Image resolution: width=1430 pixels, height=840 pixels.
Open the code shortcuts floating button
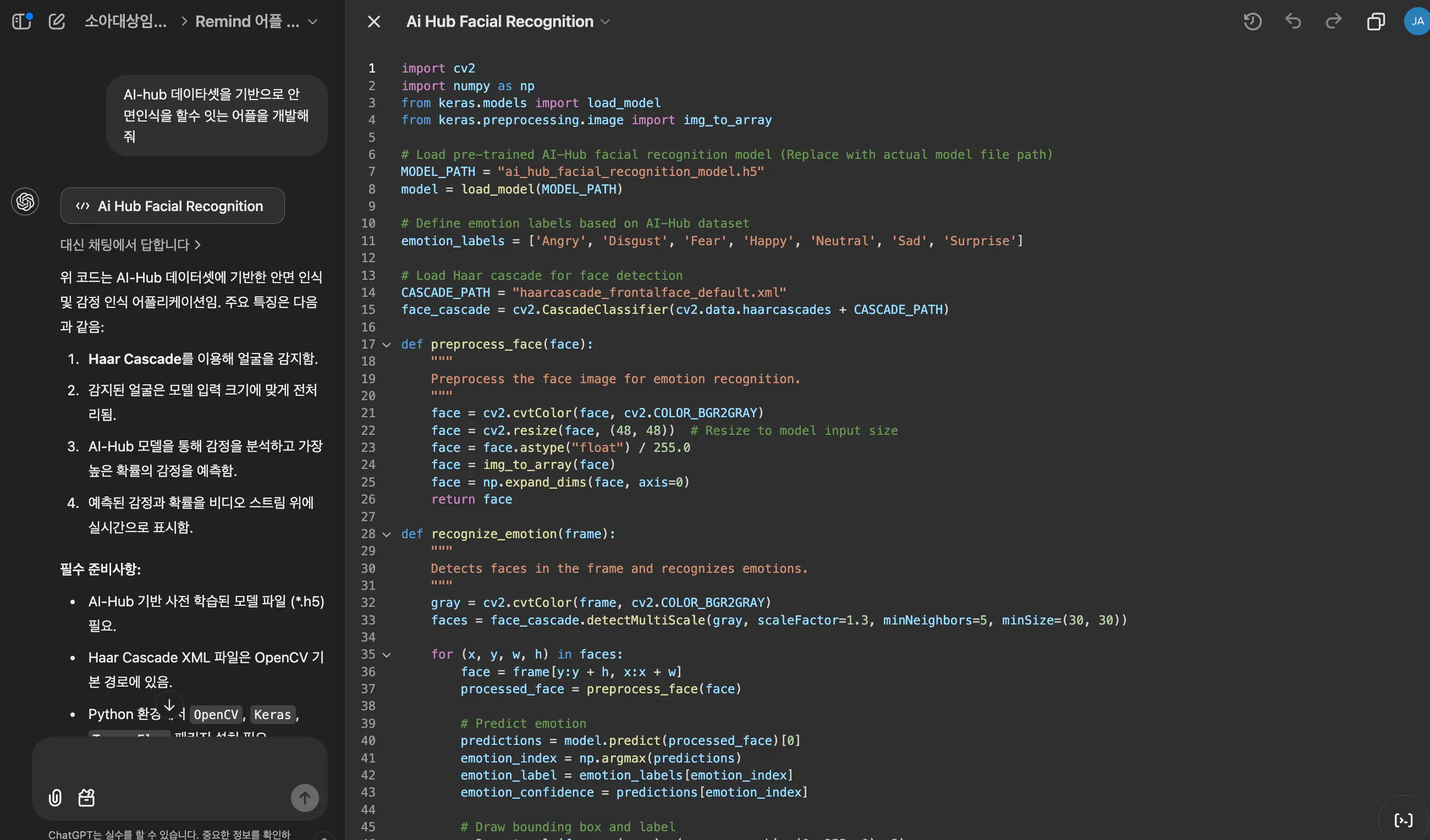(x=1404, y=820)
